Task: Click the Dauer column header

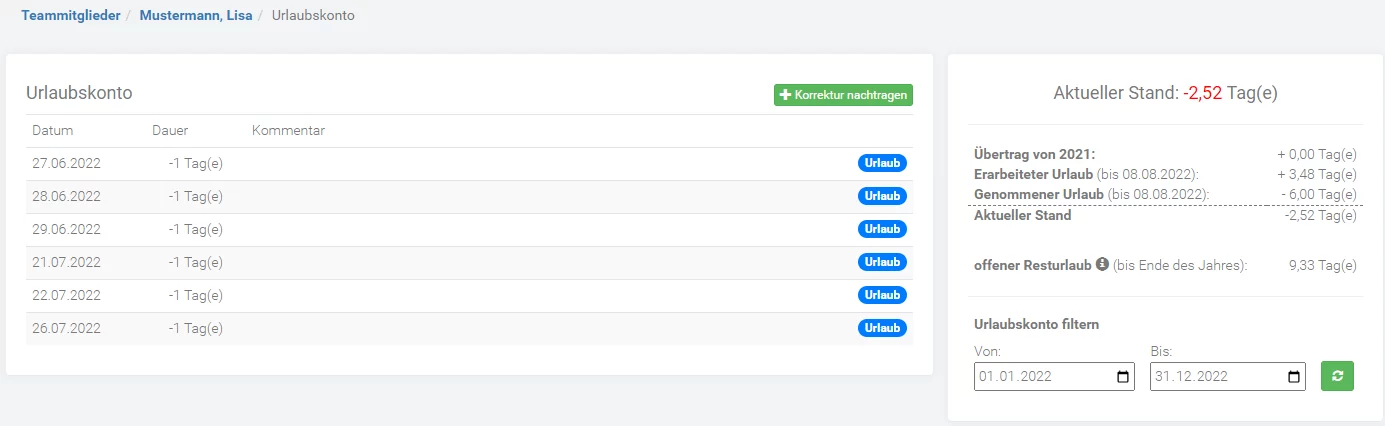Action: coord(170,131)
